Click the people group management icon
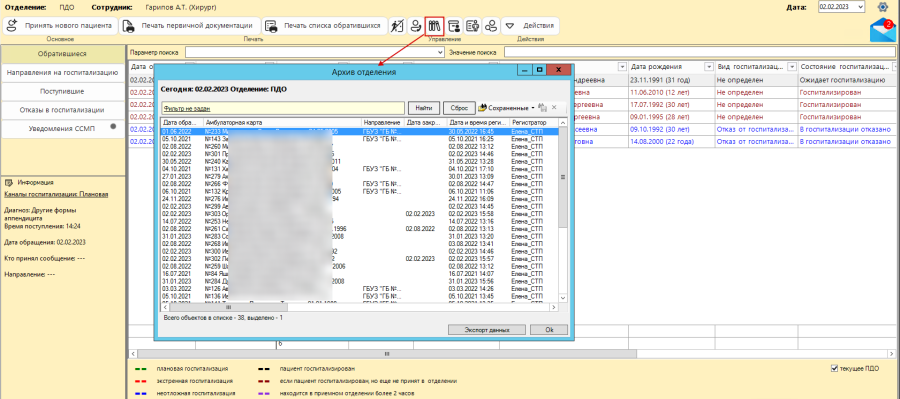Image resolution: width=900 pixels, height=399 pixels. pos(491,26)
